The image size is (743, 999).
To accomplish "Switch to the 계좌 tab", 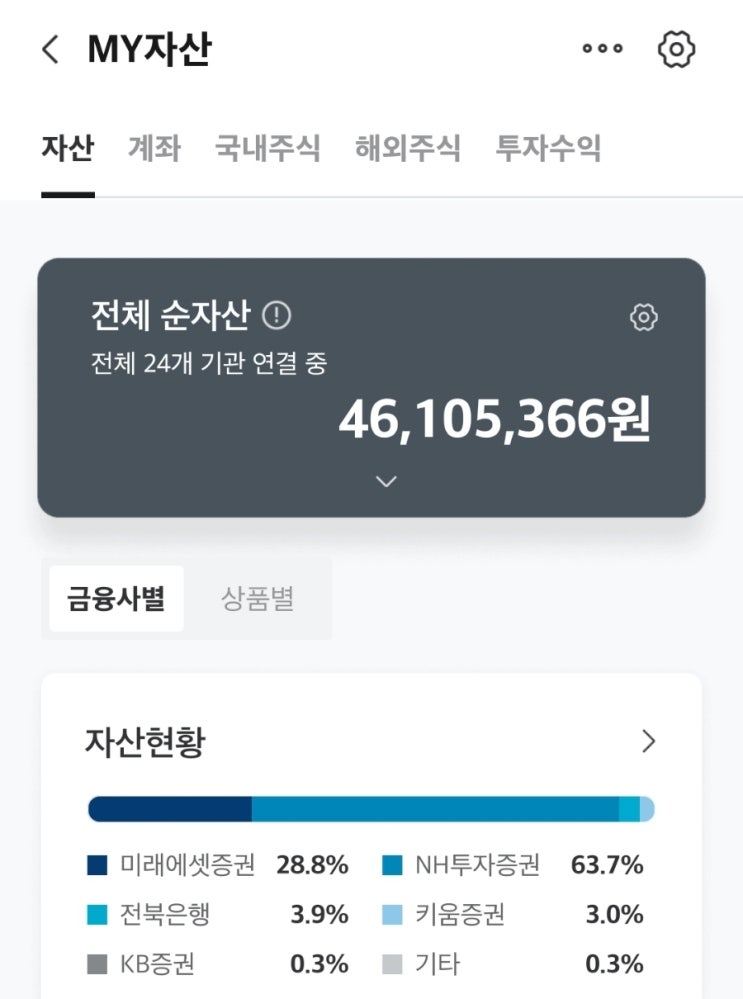I will pos(154,149).
